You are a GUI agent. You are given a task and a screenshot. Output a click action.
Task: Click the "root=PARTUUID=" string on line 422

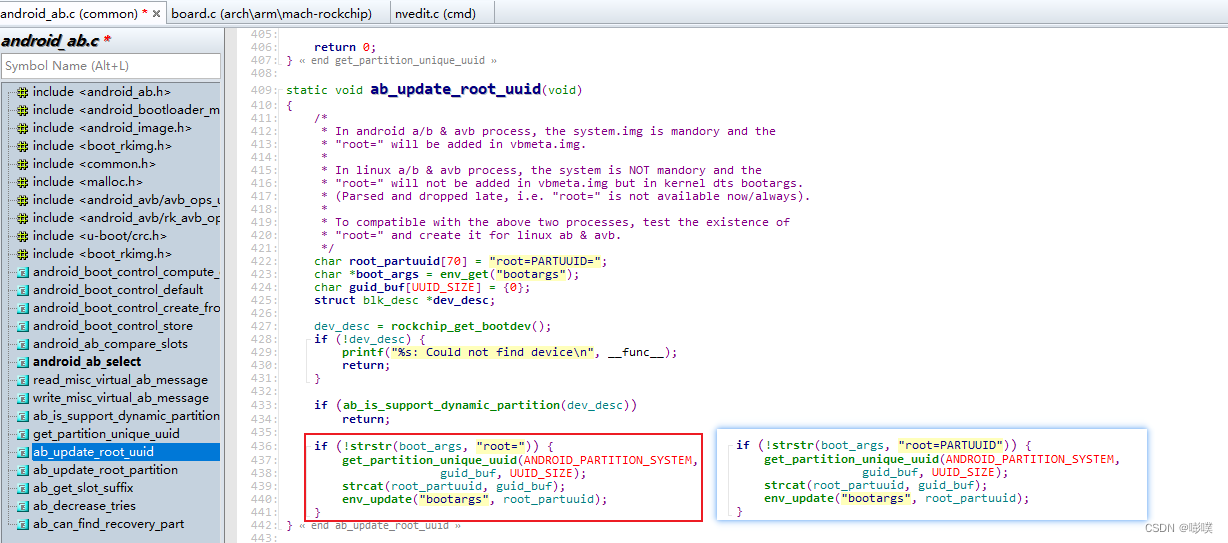click(548, 261)
